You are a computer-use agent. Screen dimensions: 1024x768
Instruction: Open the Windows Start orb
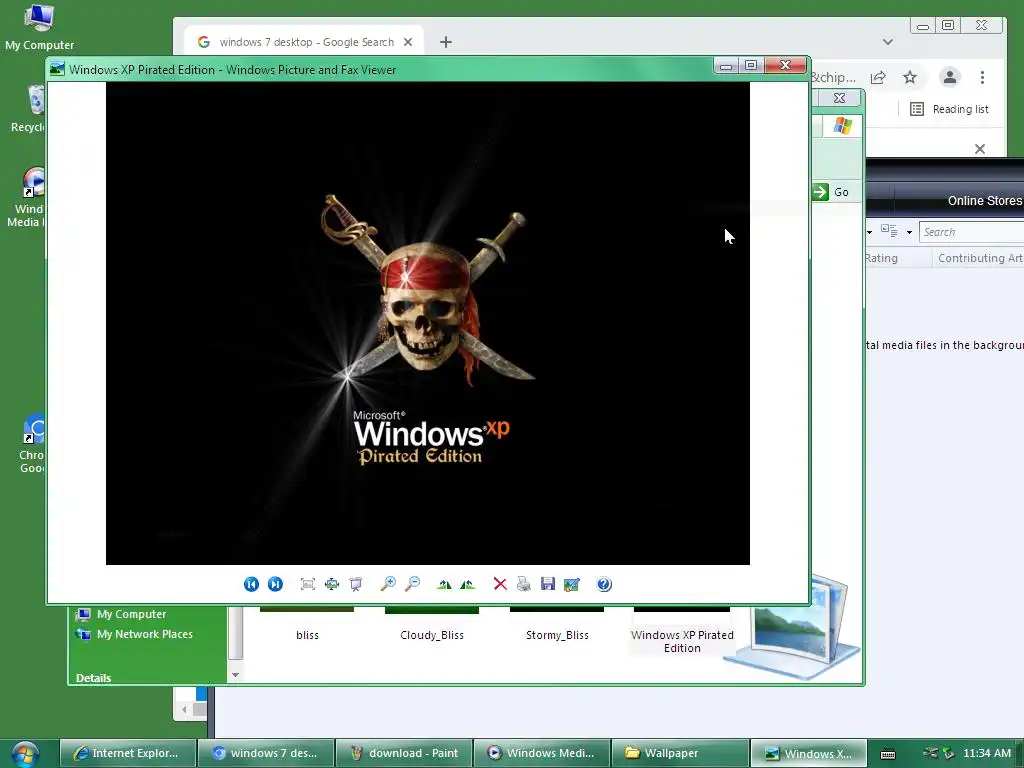click(24, 754)
